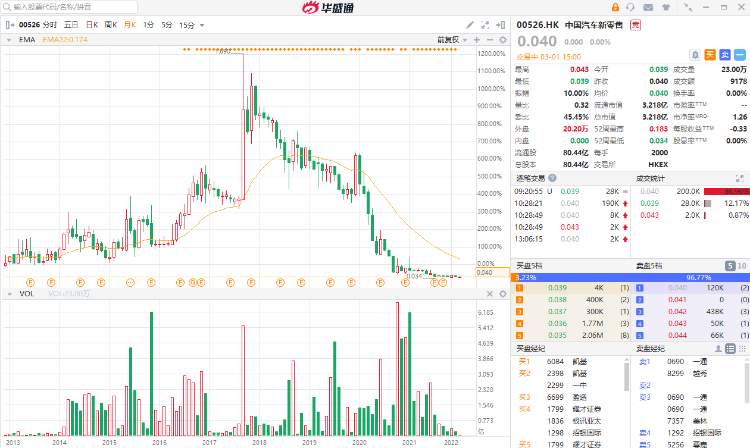
Task: Collapse the EMA indicator arrow
Action: (x=9, y=40)
